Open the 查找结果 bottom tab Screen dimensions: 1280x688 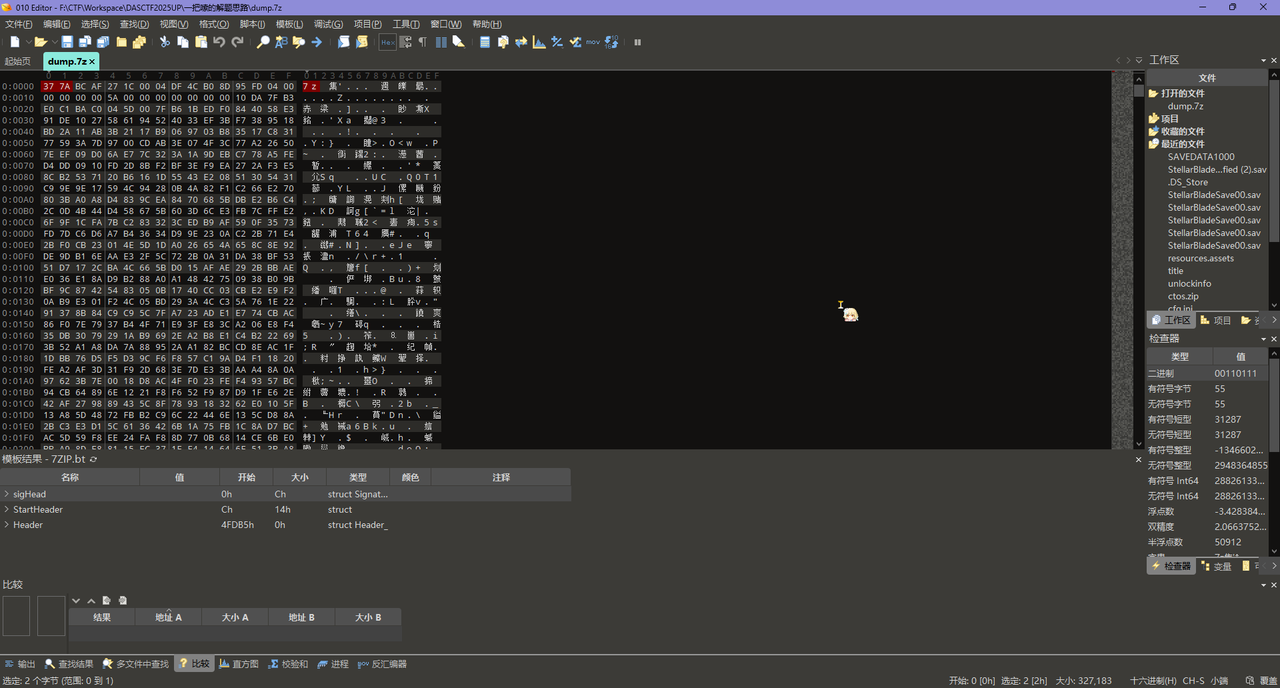[69, 664]
